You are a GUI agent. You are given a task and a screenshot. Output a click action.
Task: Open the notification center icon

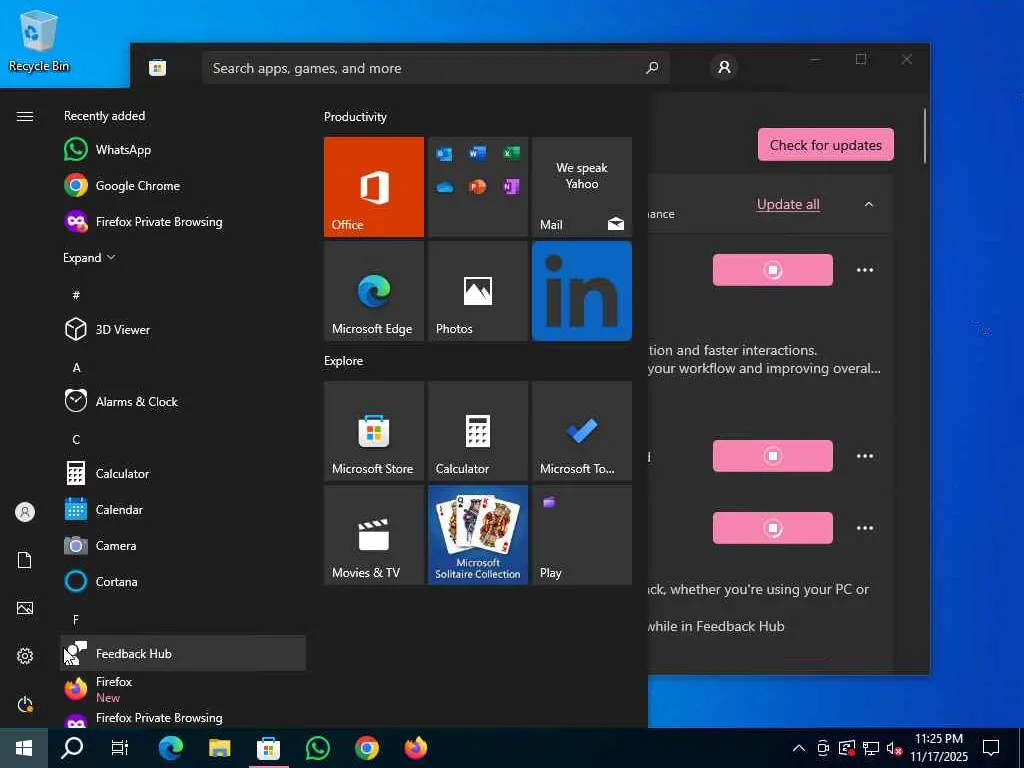click(x=991, y=748)
